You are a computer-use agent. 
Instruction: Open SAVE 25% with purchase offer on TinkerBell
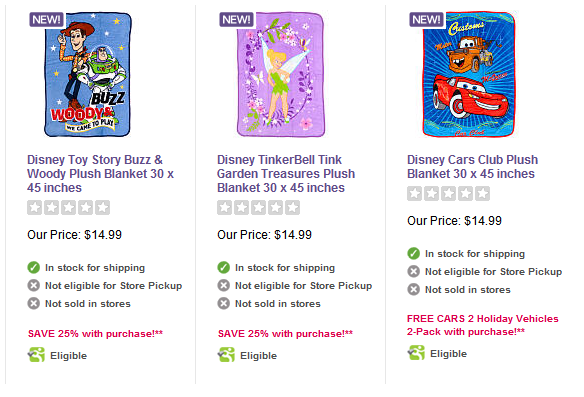point(285,334)
